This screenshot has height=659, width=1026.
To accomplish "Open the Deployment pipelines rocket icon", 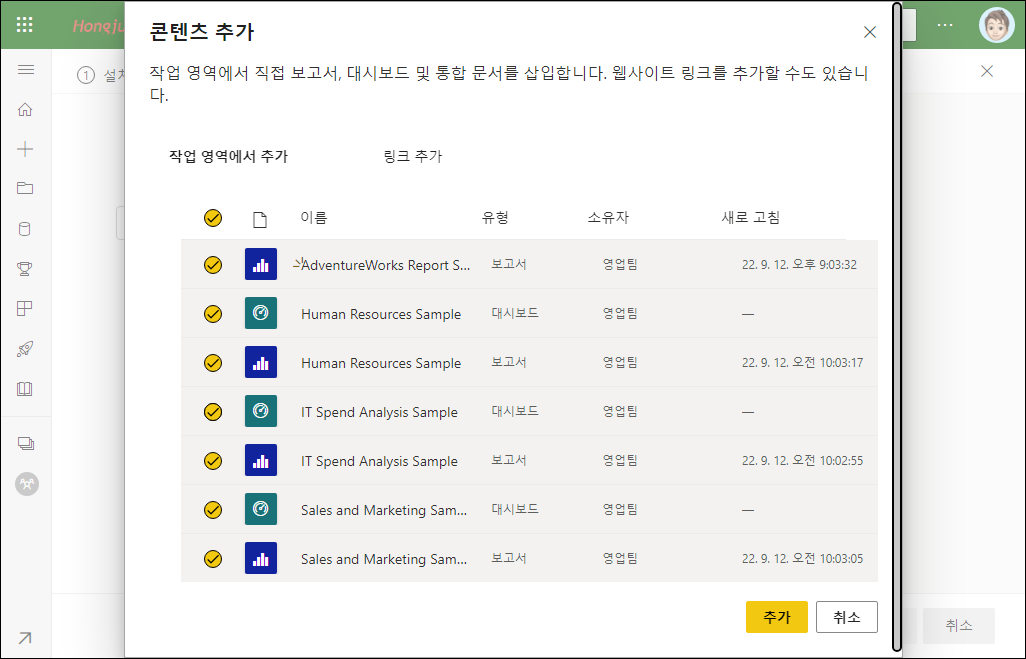I will coord(25,349).
